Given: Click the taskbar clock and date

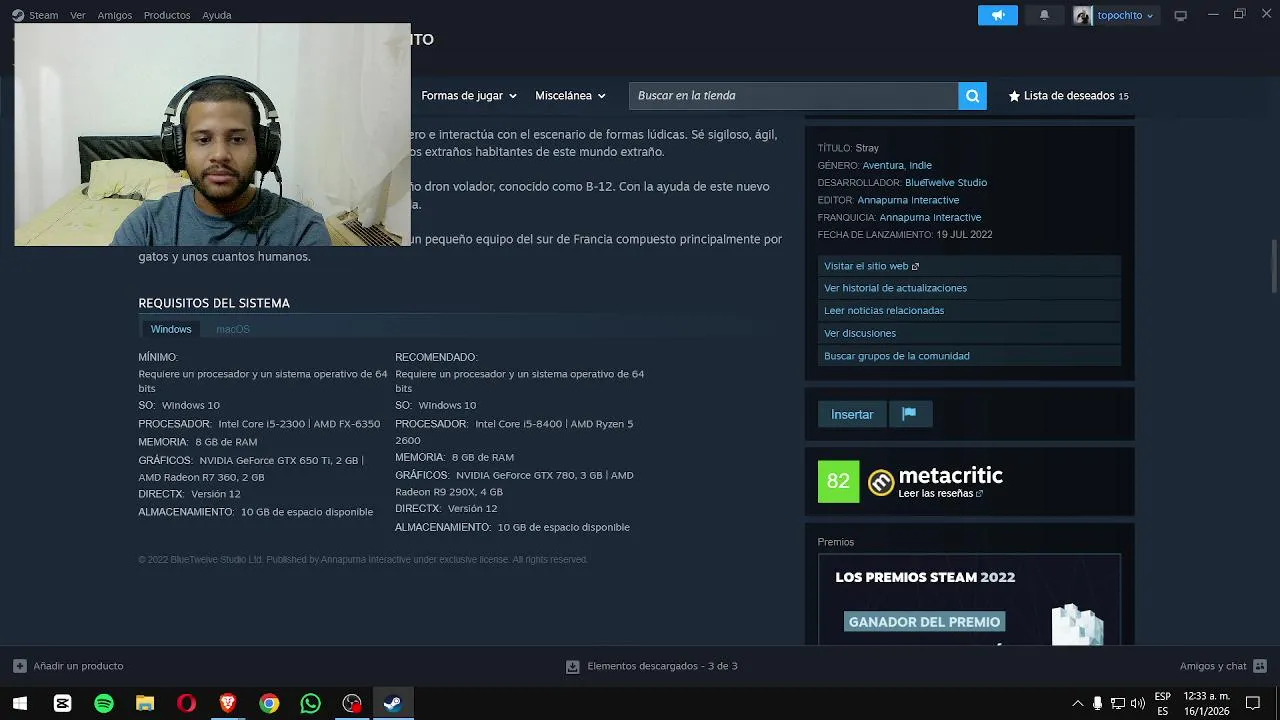Looking at the screenshot, I should coord(1207,703).
